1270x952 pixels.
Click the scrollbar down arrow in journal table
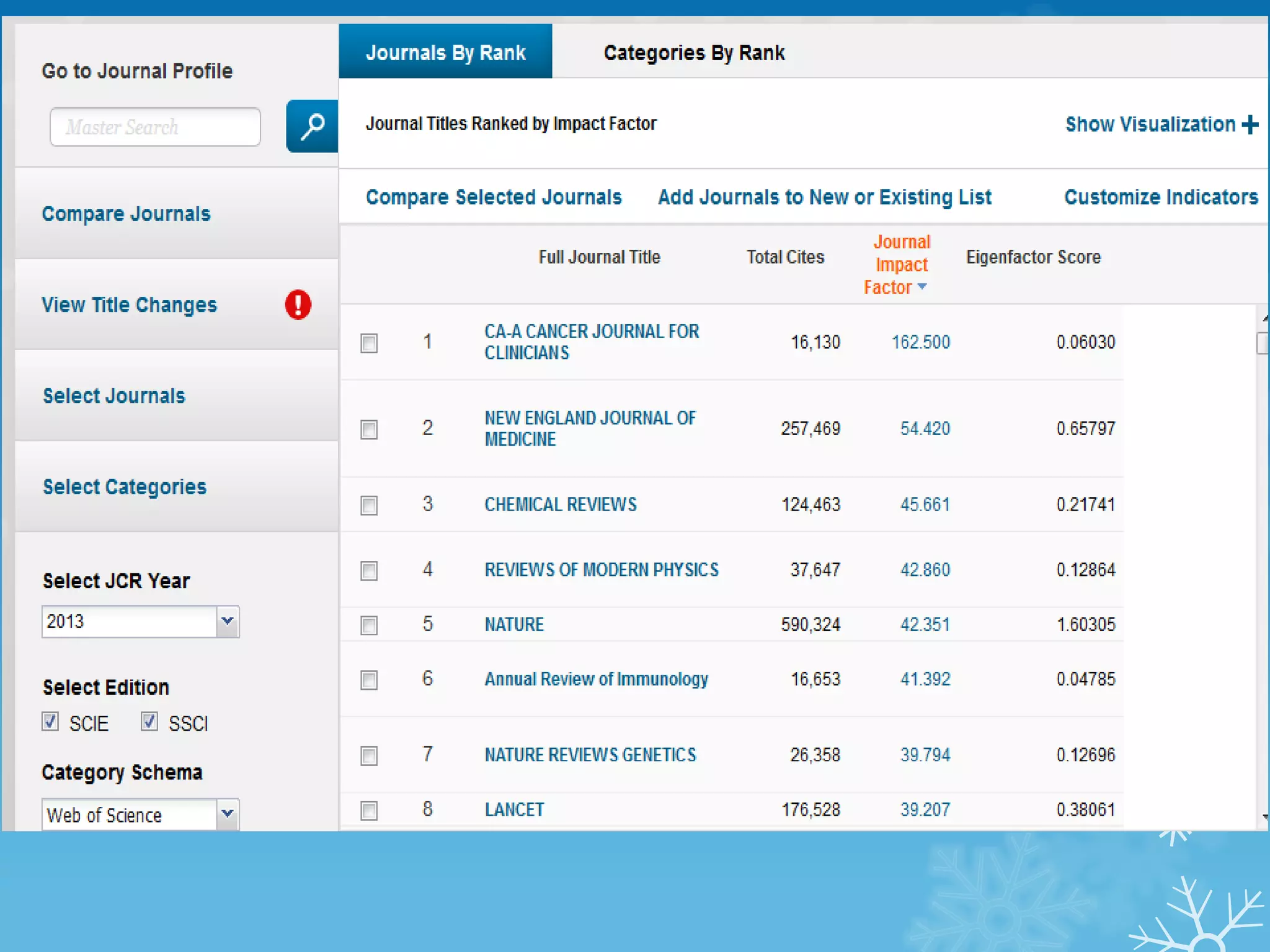point(1264,817)
